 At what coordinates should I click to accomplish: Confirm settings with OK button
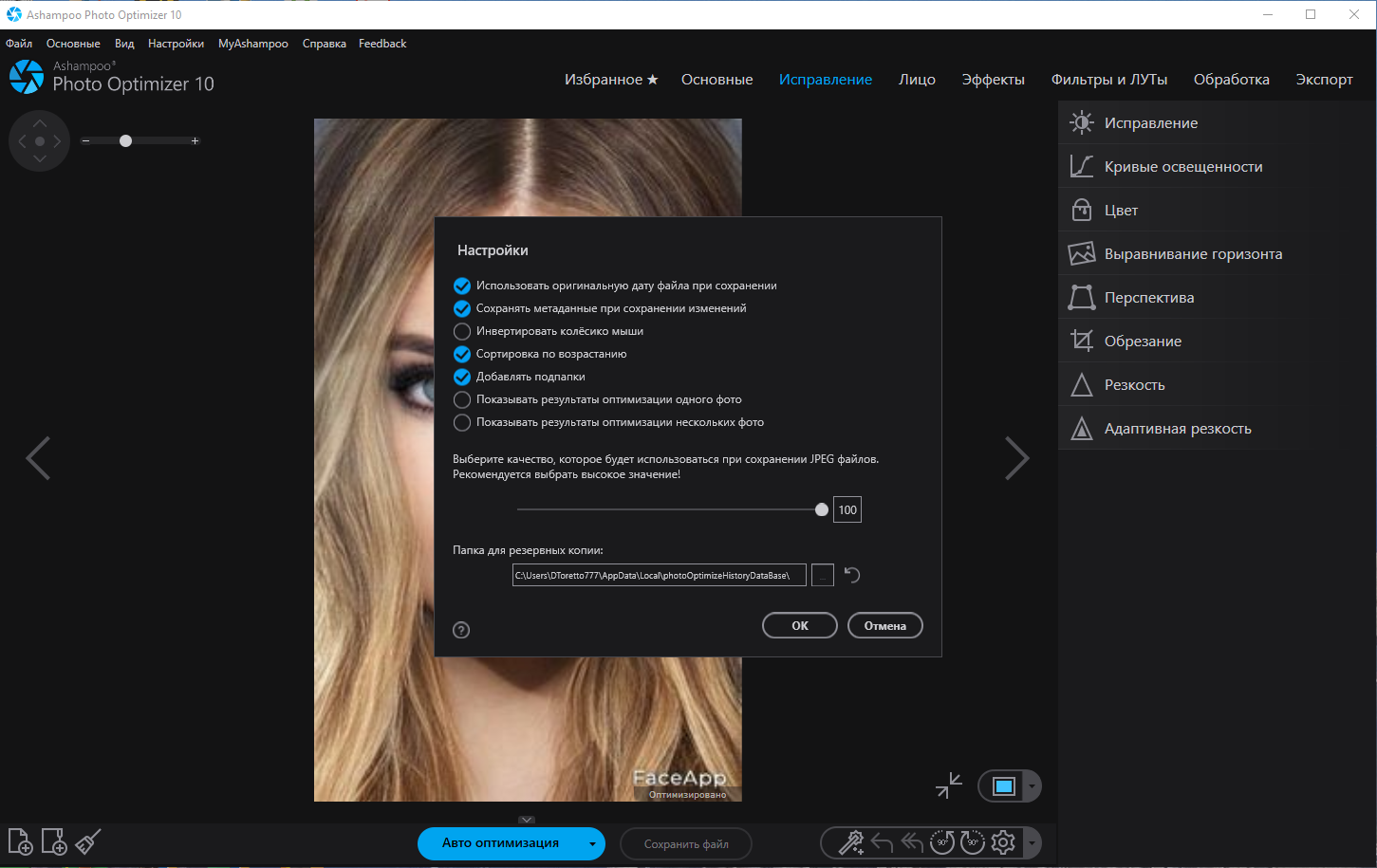click(x=800, y=626)
